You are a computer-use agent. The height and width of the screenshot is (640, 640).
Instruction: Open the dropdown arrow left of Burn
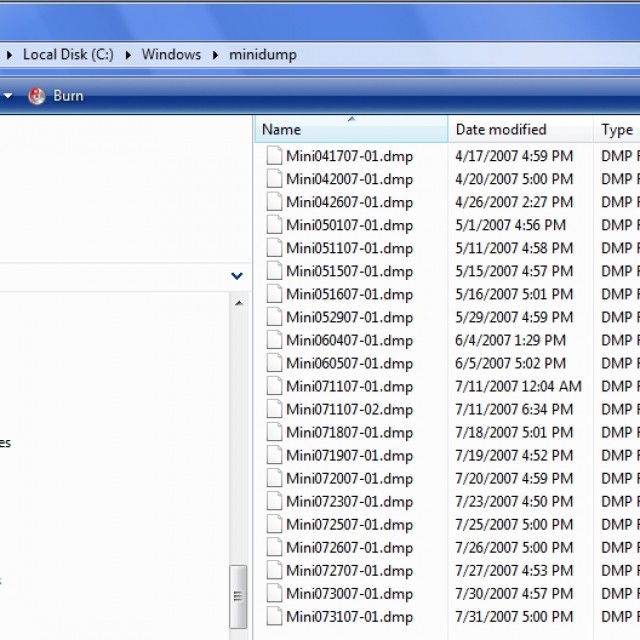pyautogui.click(x=8, y=96)
